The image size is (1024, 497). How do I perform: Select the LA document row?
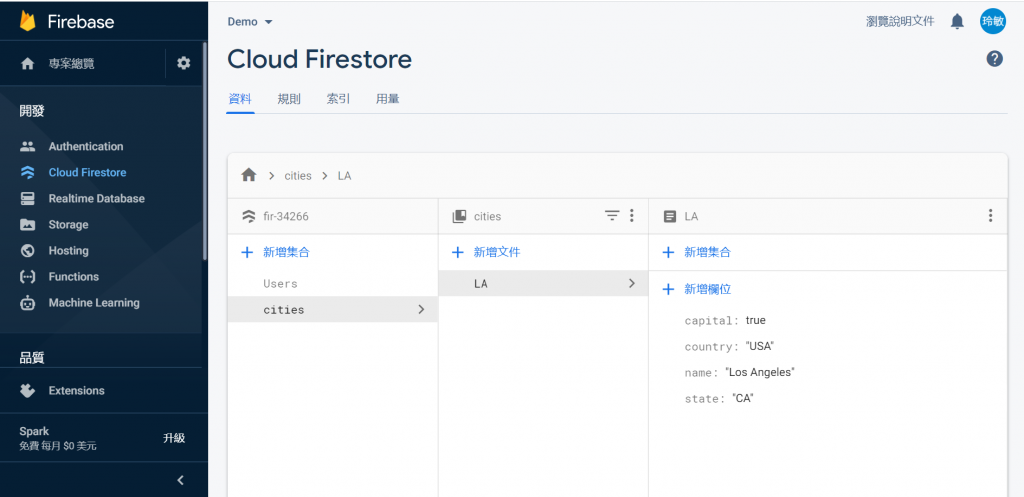(x=543, y=283)
